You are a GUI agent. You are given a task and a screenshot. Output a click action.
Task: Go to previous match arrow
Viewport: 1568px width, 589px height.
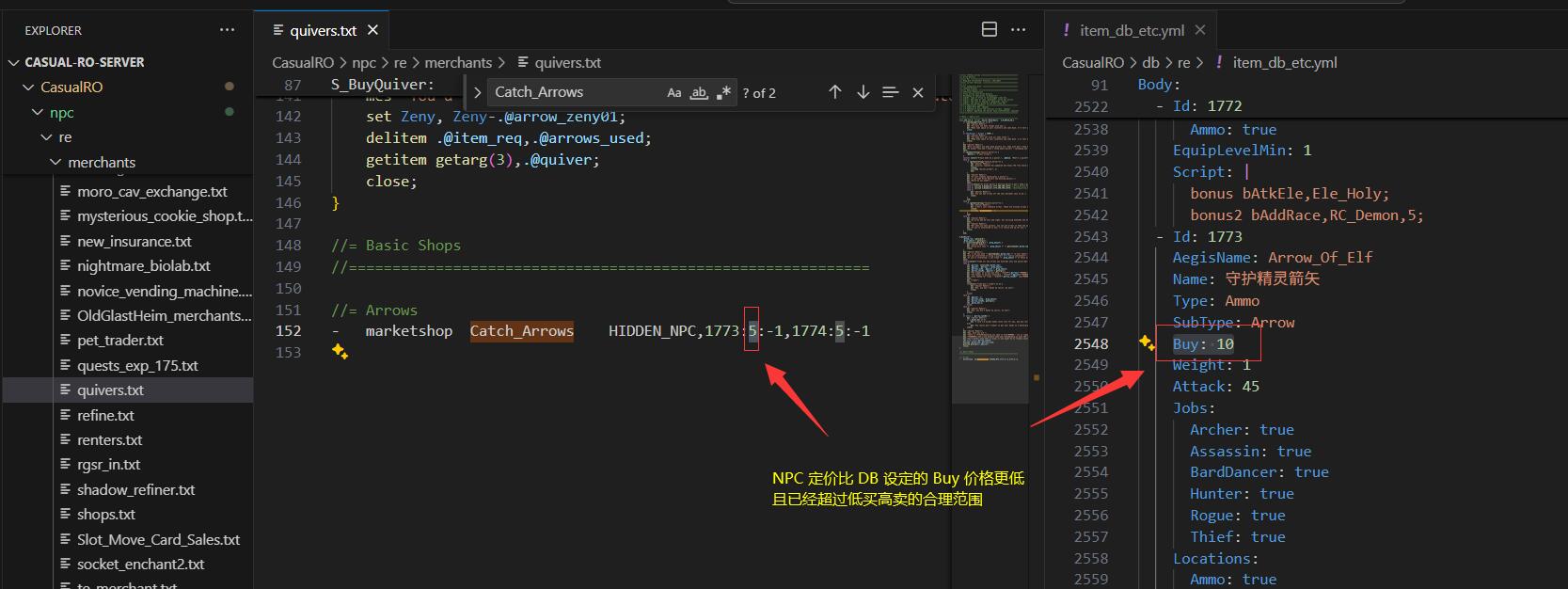[x=834, y=91]
